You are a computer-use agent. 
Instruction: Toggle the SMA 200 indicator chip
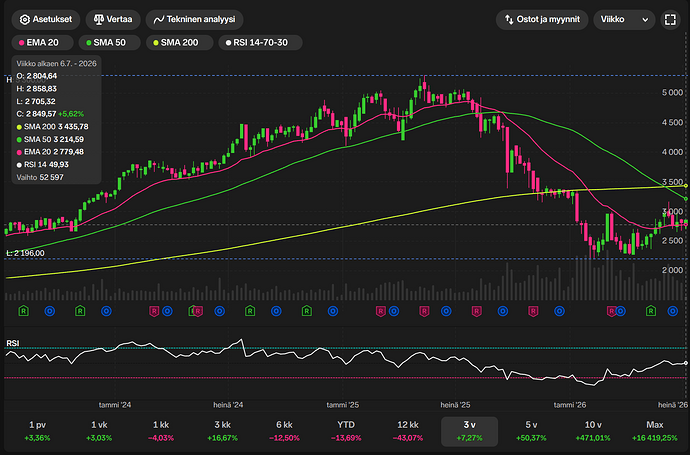pos(180,43)
